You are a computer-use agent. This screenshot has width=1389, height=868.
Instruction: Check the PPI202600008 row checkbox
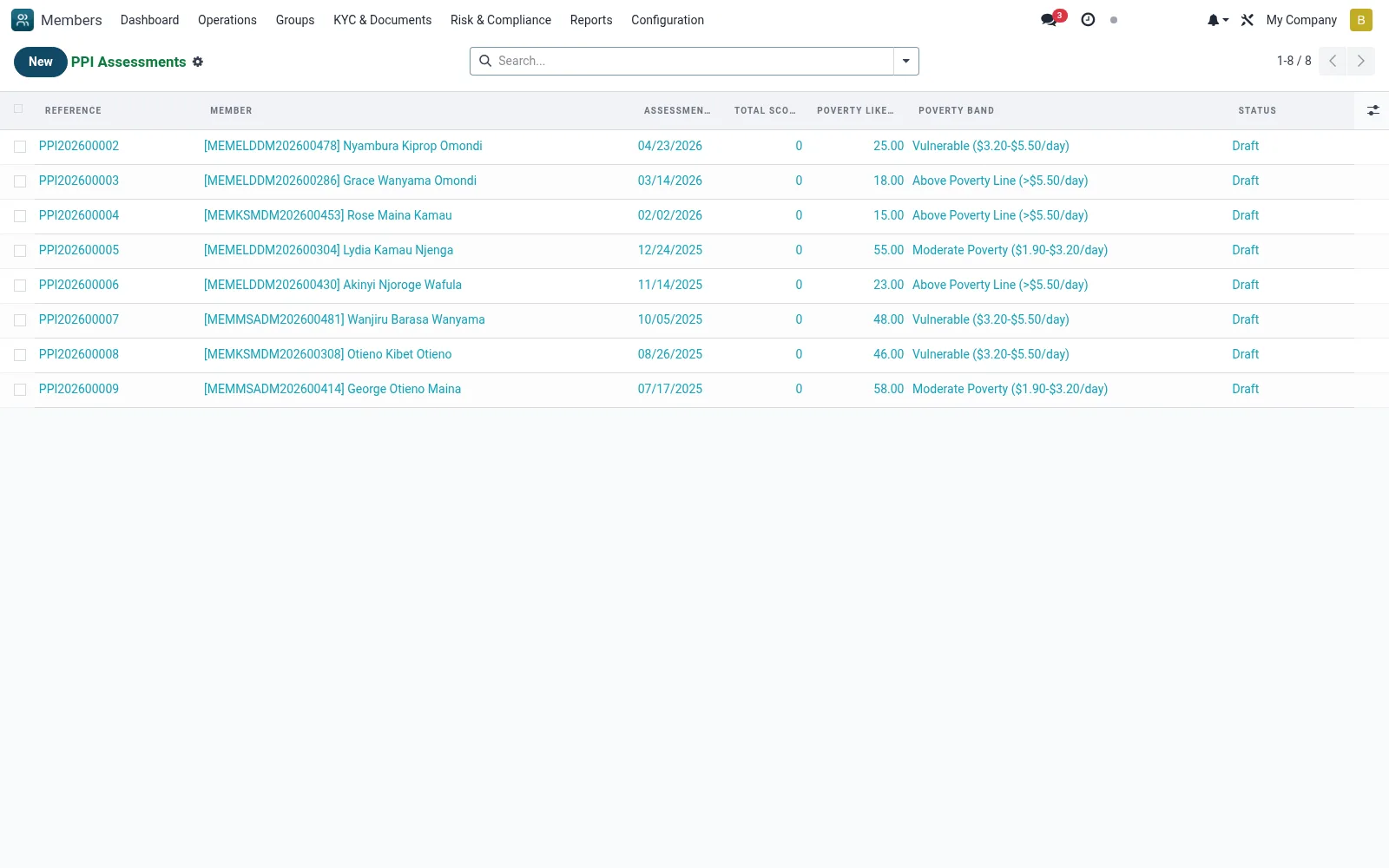pos(20,355)
